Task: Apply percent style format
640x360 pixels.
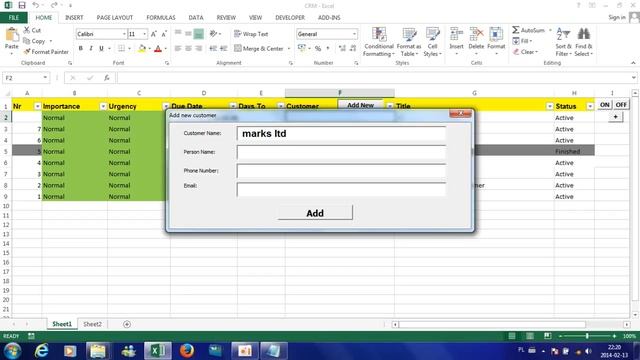Action: tap(318, 48)
